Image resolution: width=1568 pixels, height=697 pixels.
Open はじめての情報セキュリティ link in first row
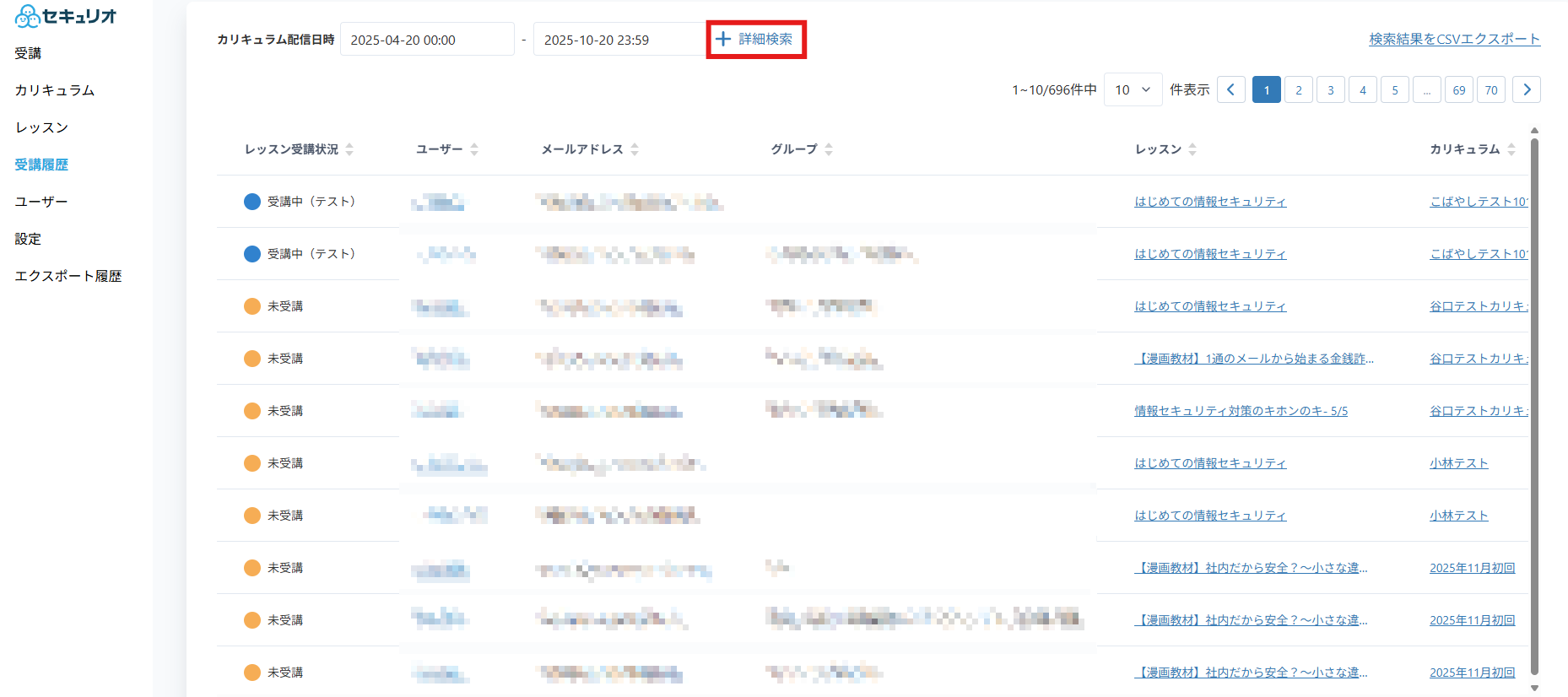tap(1210, 202)
